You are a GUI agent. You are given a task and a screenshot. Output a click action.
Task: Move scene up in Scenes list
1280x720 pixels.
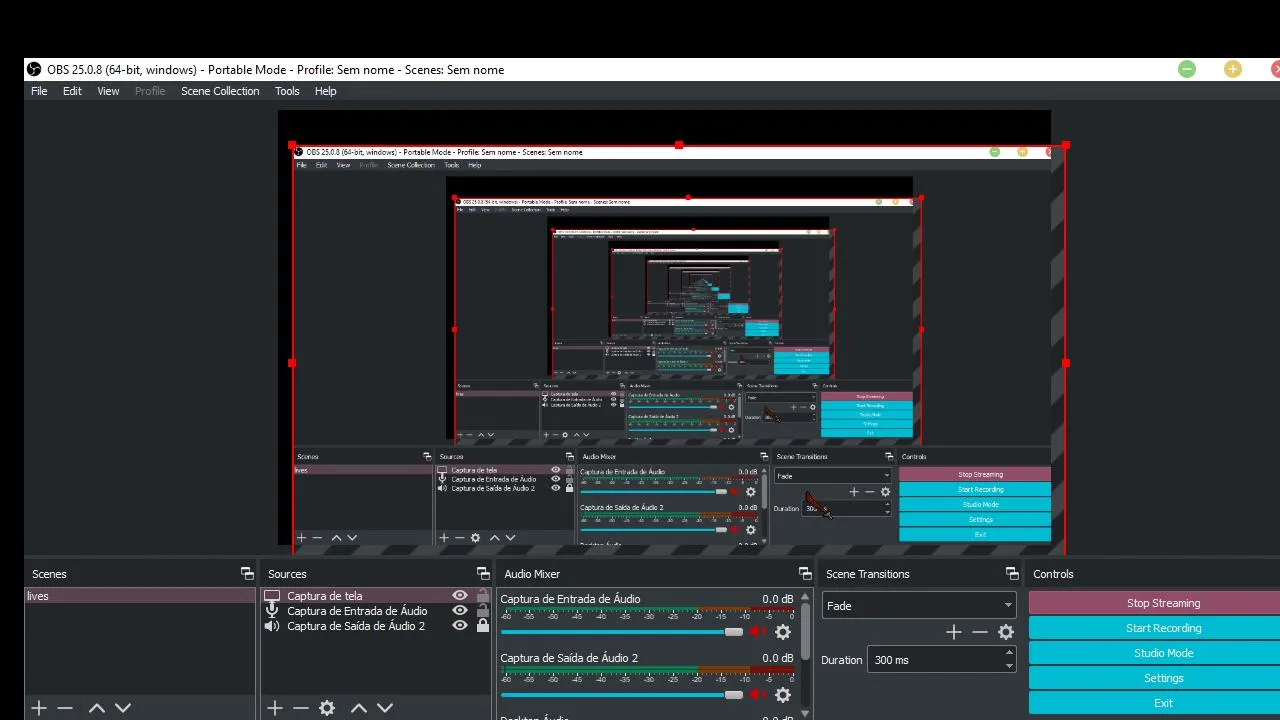click(97, 708)
